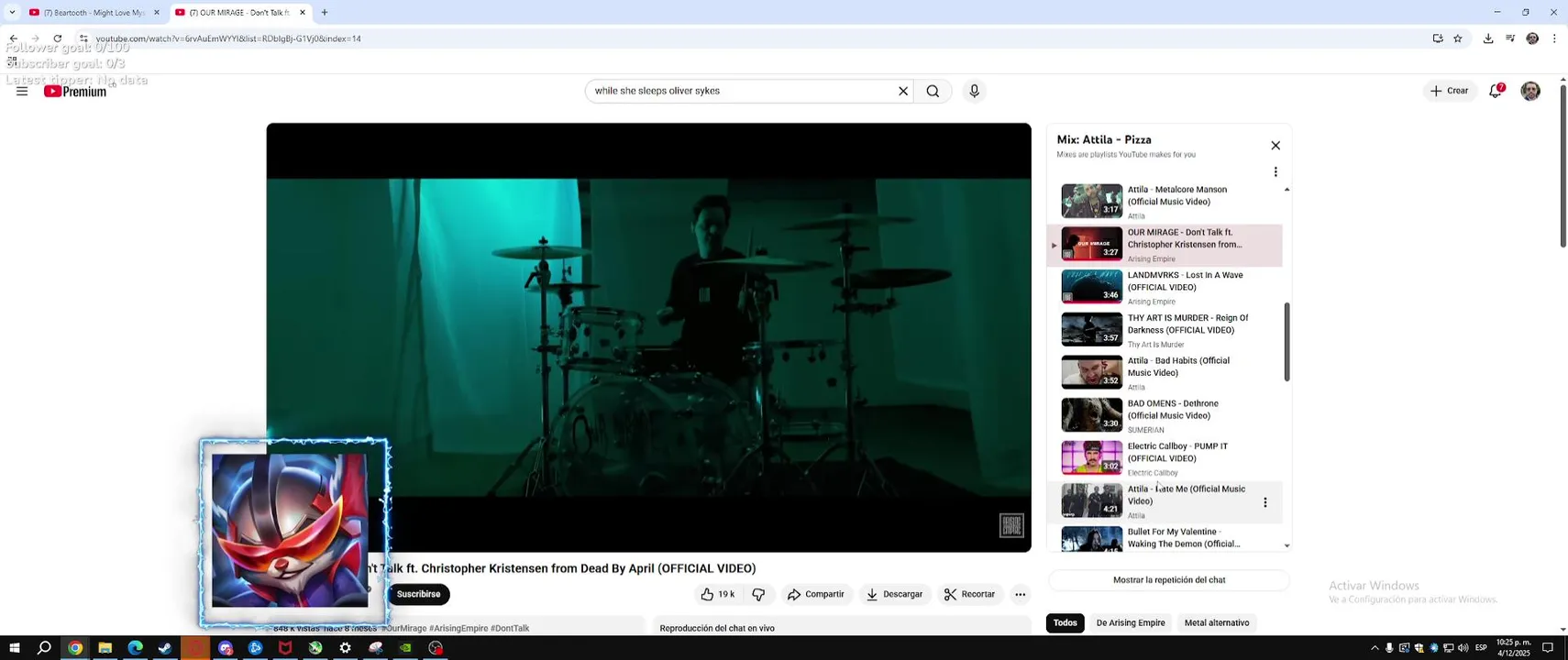Click the page vertical scrollbar thumb
The width and height of the screenshot is (1568, 660).
(x=1563, y=167)
